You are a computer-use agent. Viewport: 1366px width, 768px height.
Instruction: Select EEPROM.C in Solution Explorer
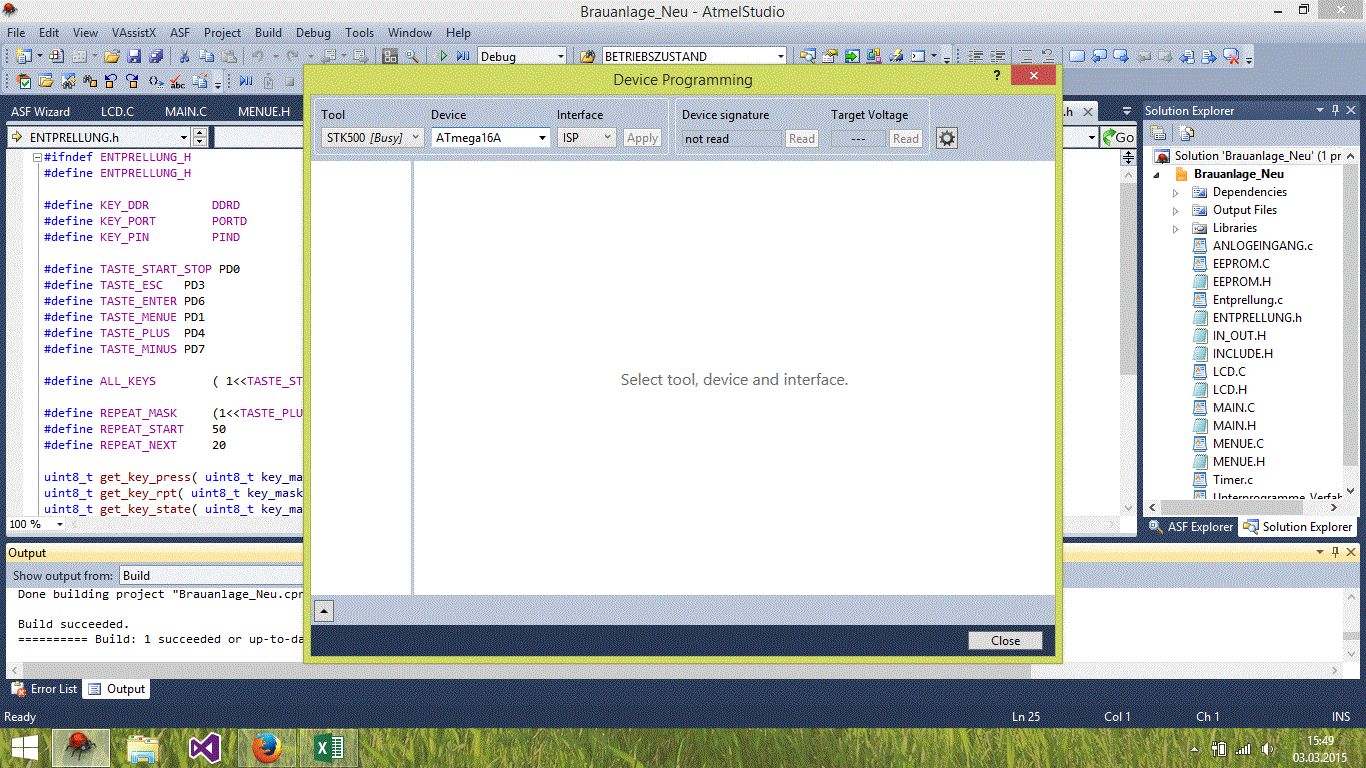[1241, 263]
